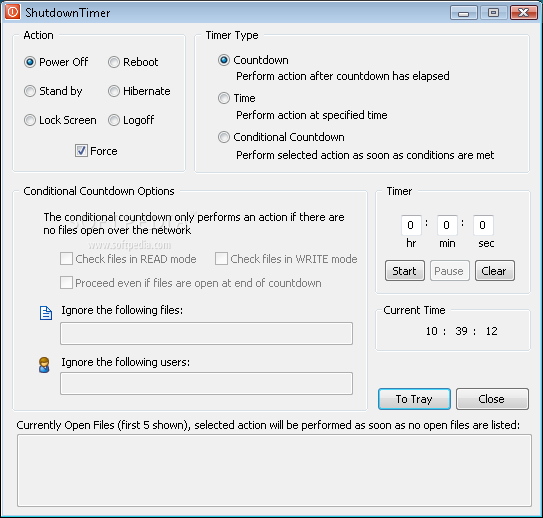Click the hr timer field
The image size is (543, 518).
click(x=411, y=225)
